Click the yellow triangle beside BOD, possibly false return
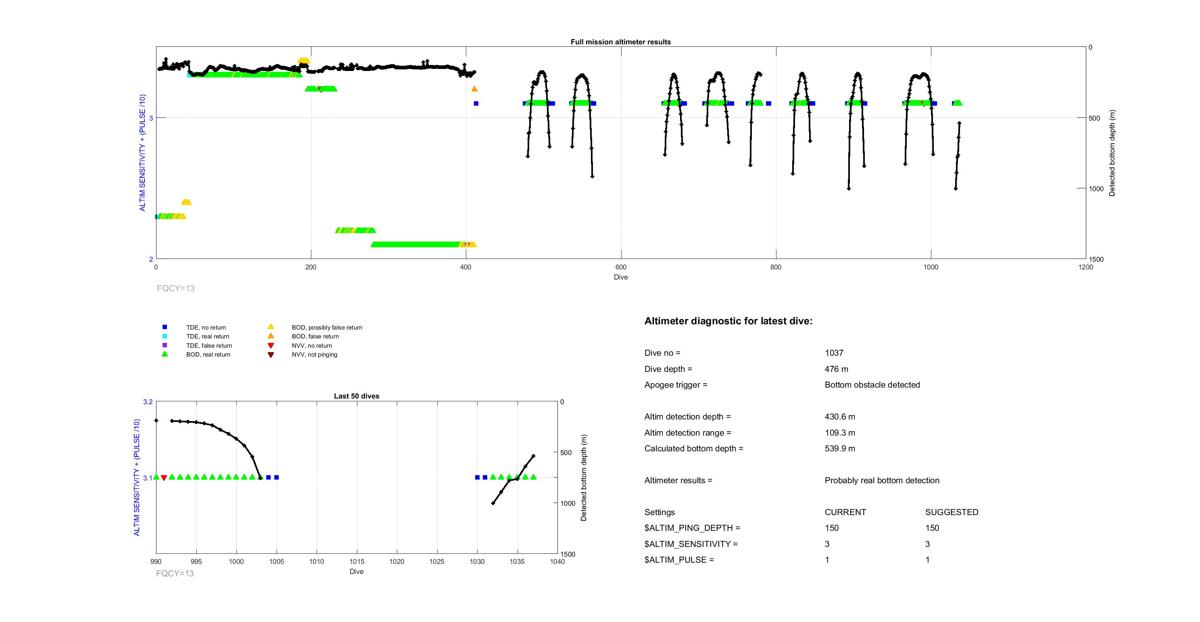1200x622 pixels. (270, 327)
